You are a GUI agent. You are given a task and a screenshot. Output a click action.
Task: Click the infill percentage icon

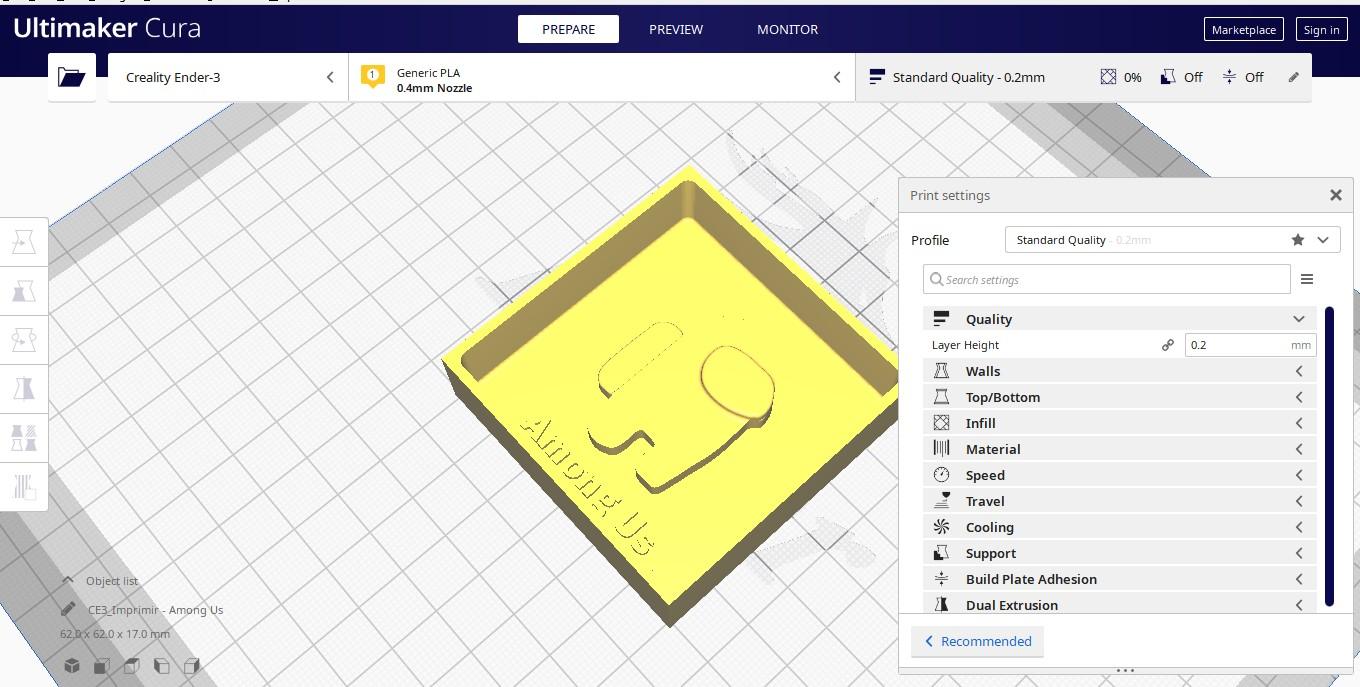click(1108, 77)
